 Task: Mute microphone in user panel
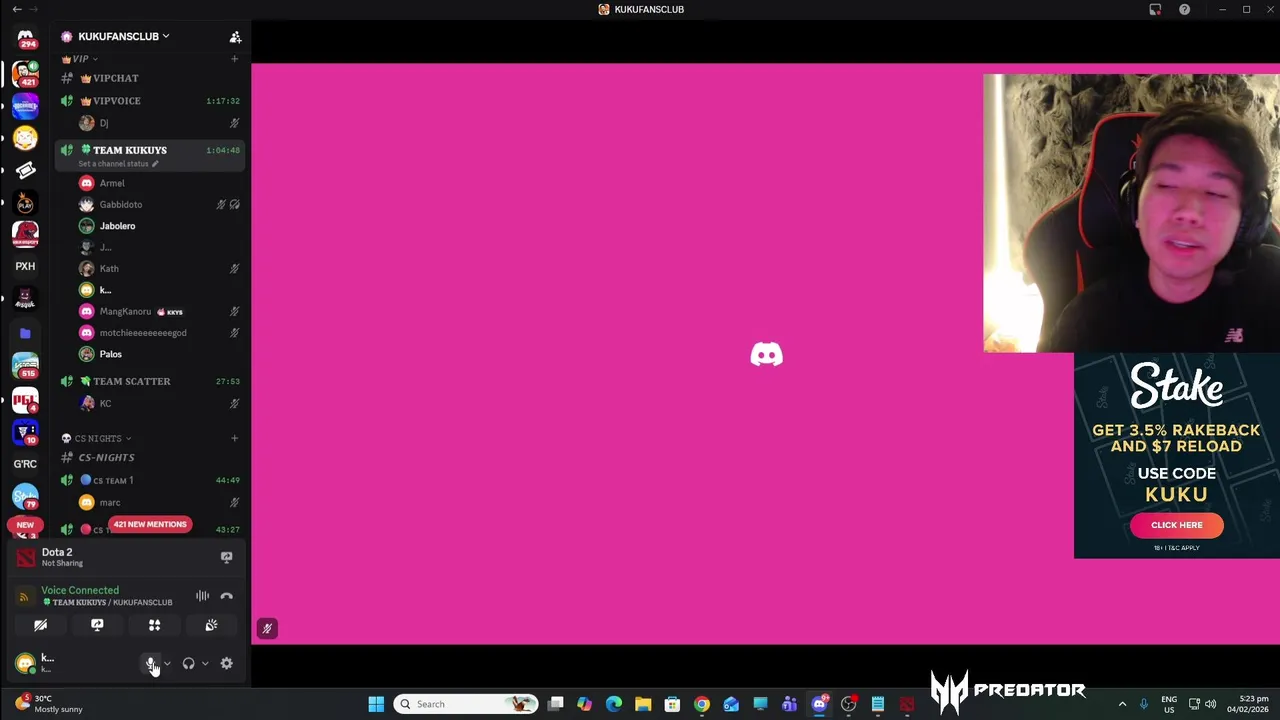pyautogui.click(x=151, y=663)
